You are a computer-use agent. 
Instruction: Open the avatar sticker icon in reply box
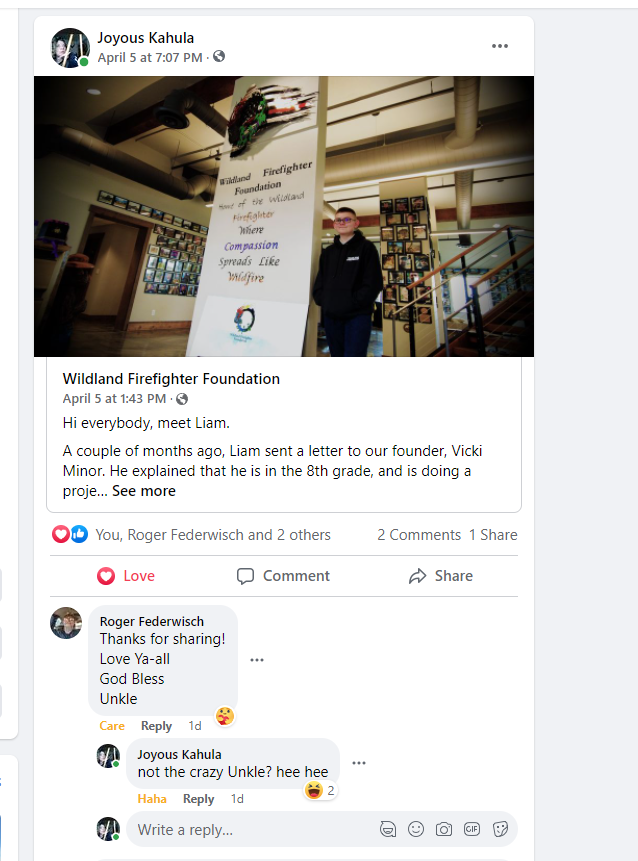point(388,829)
